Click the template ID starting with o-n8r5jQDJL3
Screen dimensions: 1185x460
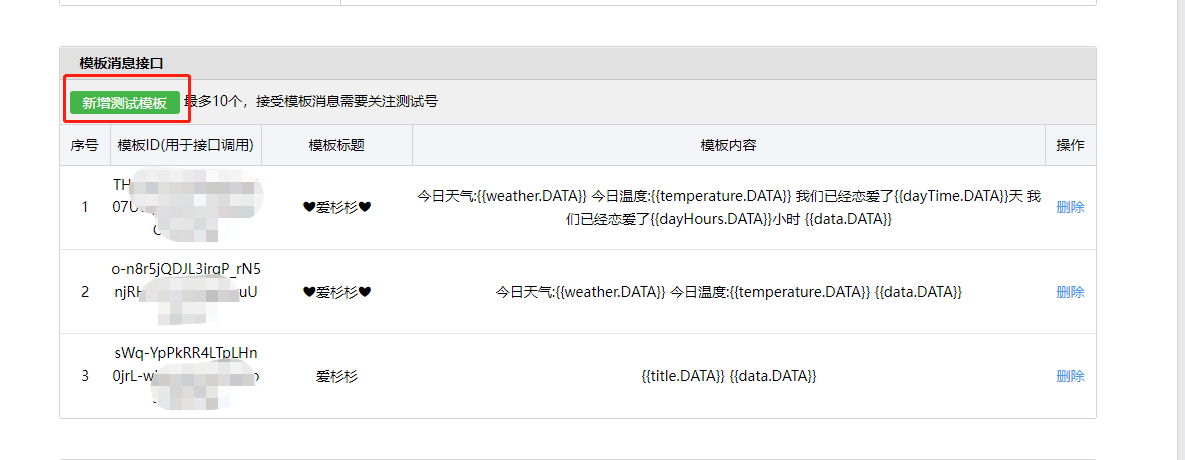point(185,281)
